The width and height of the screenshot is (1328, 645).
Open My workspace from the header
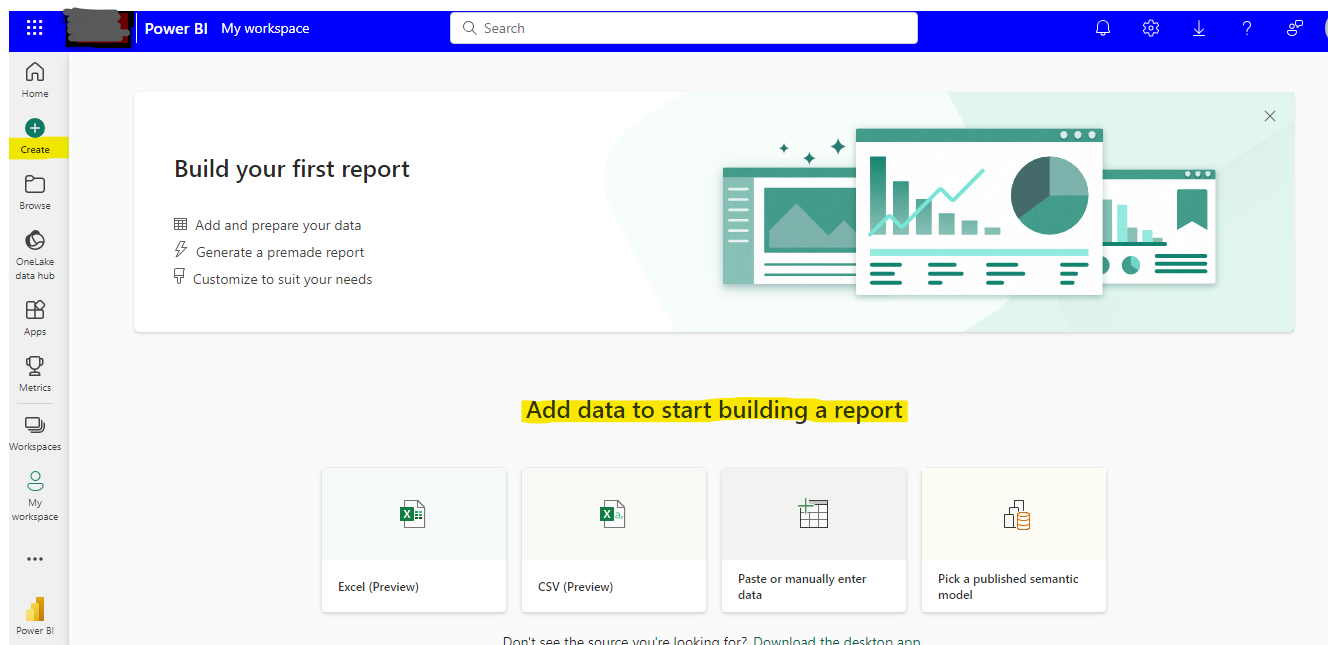(x=265, y=29)
